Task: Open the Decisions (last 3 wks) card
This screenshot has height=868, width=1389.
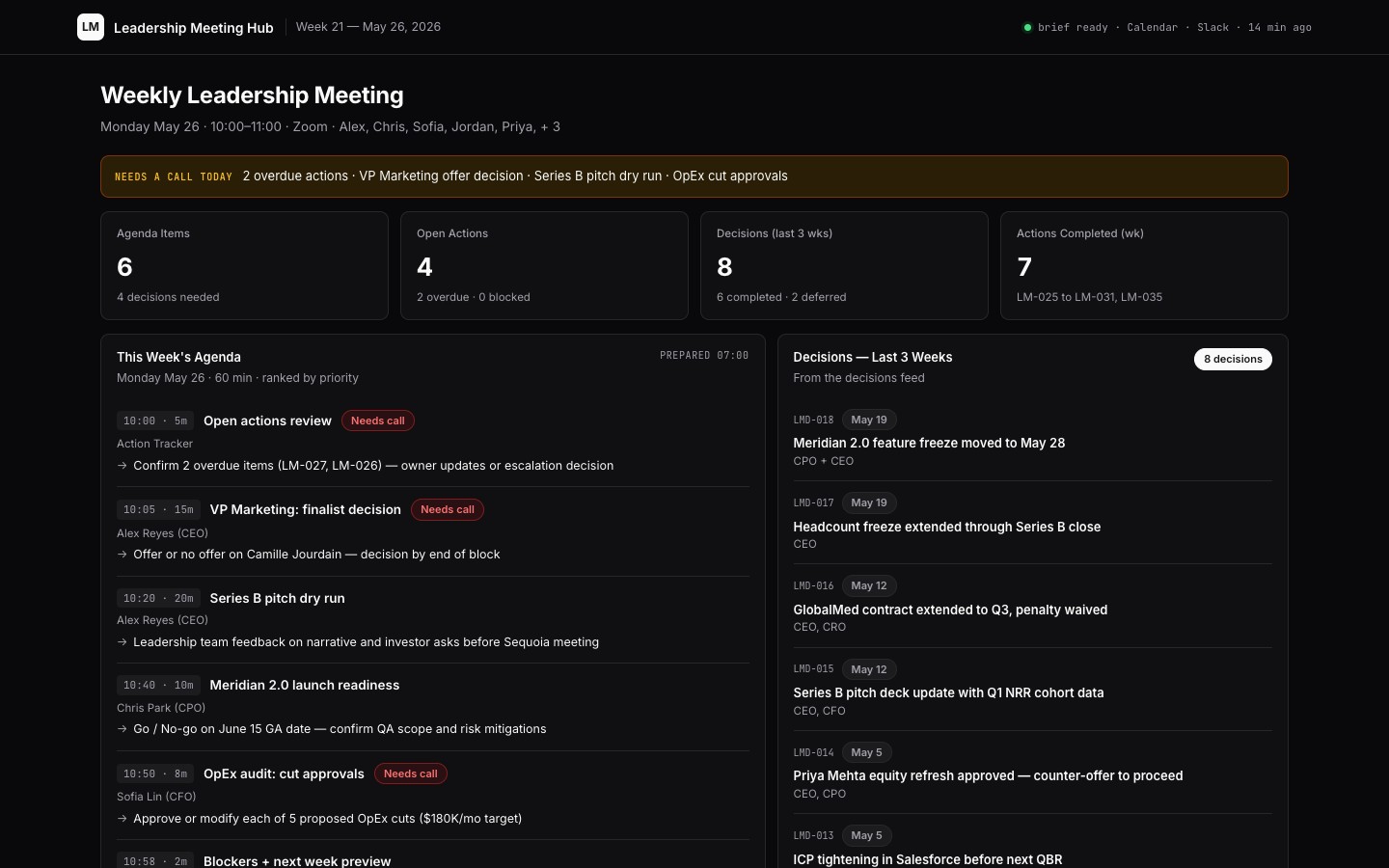Action: tap(844, 265)
